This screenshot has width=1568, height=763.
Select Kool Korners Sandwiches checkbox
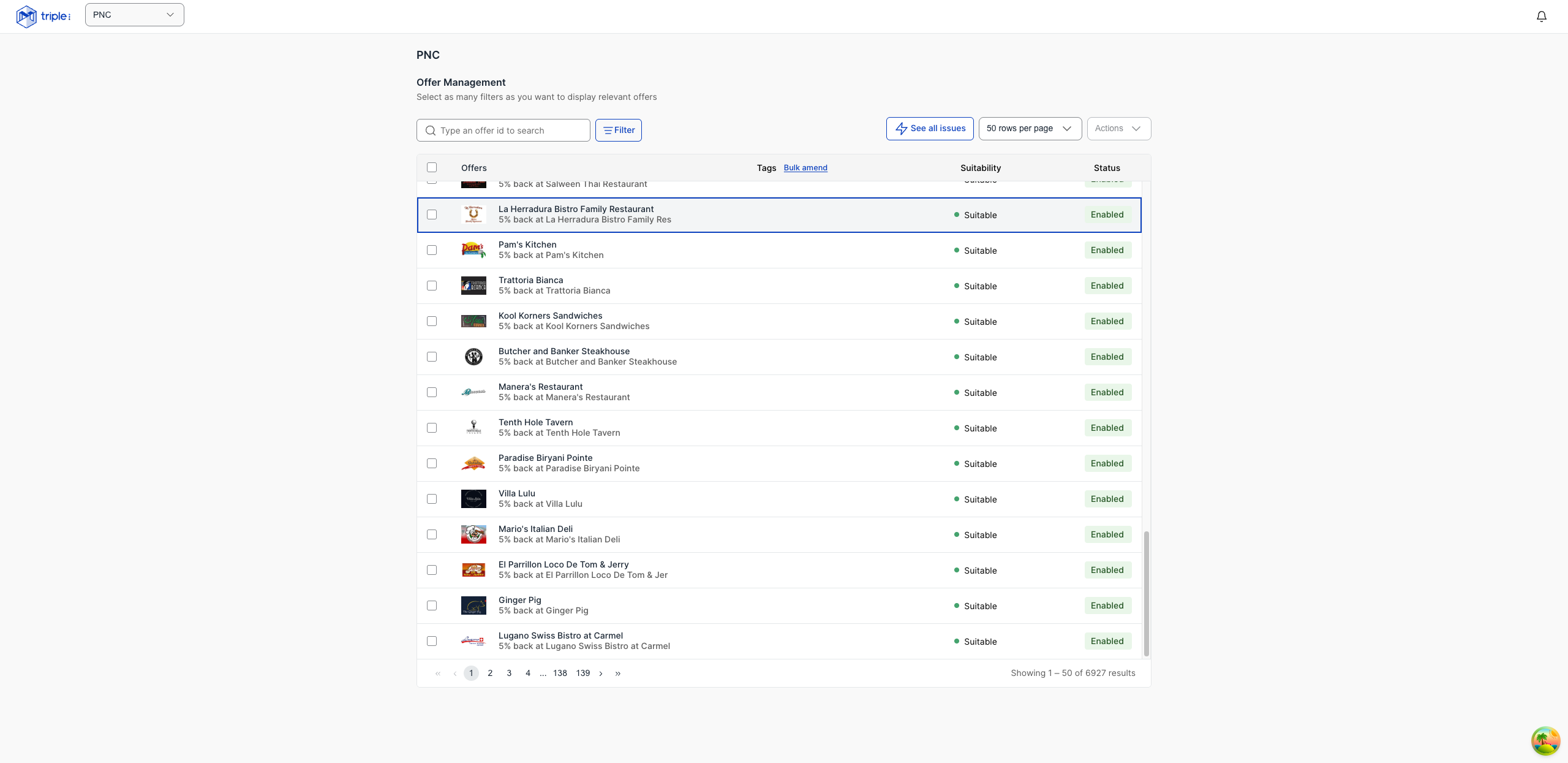[x=432, y=321]
